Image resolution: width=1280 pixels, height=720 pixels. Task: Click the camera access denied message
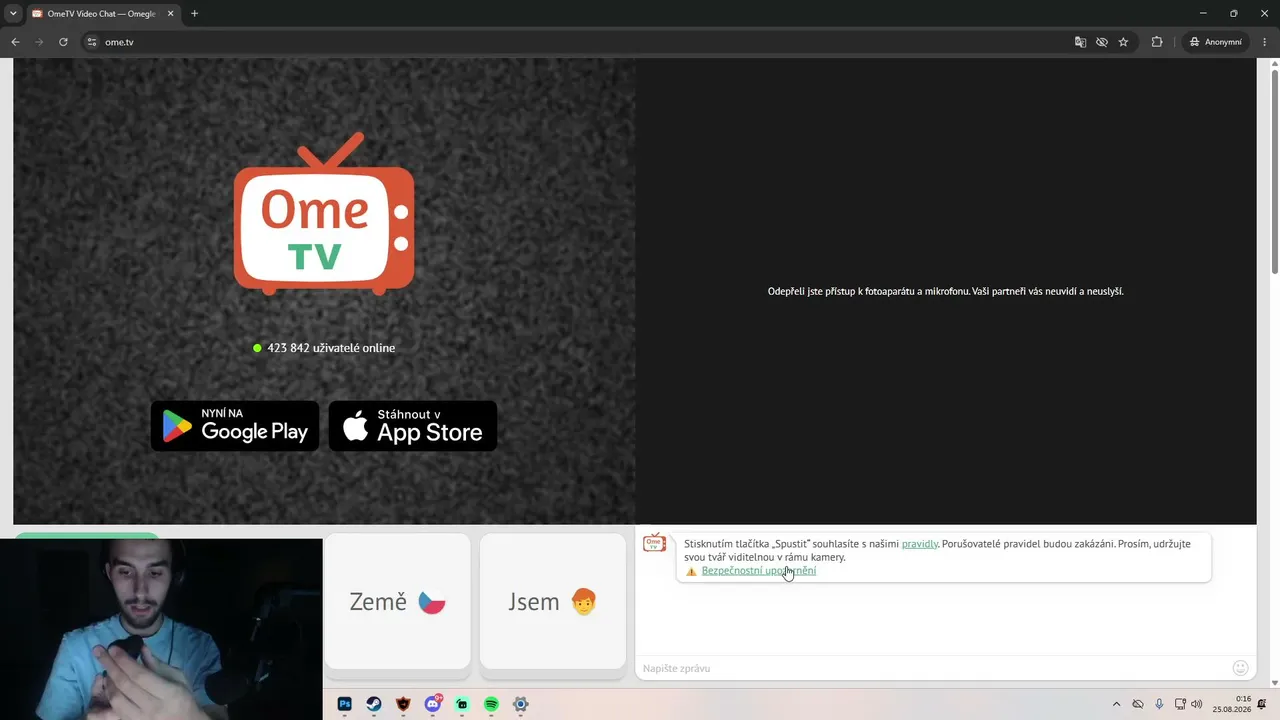946,291
